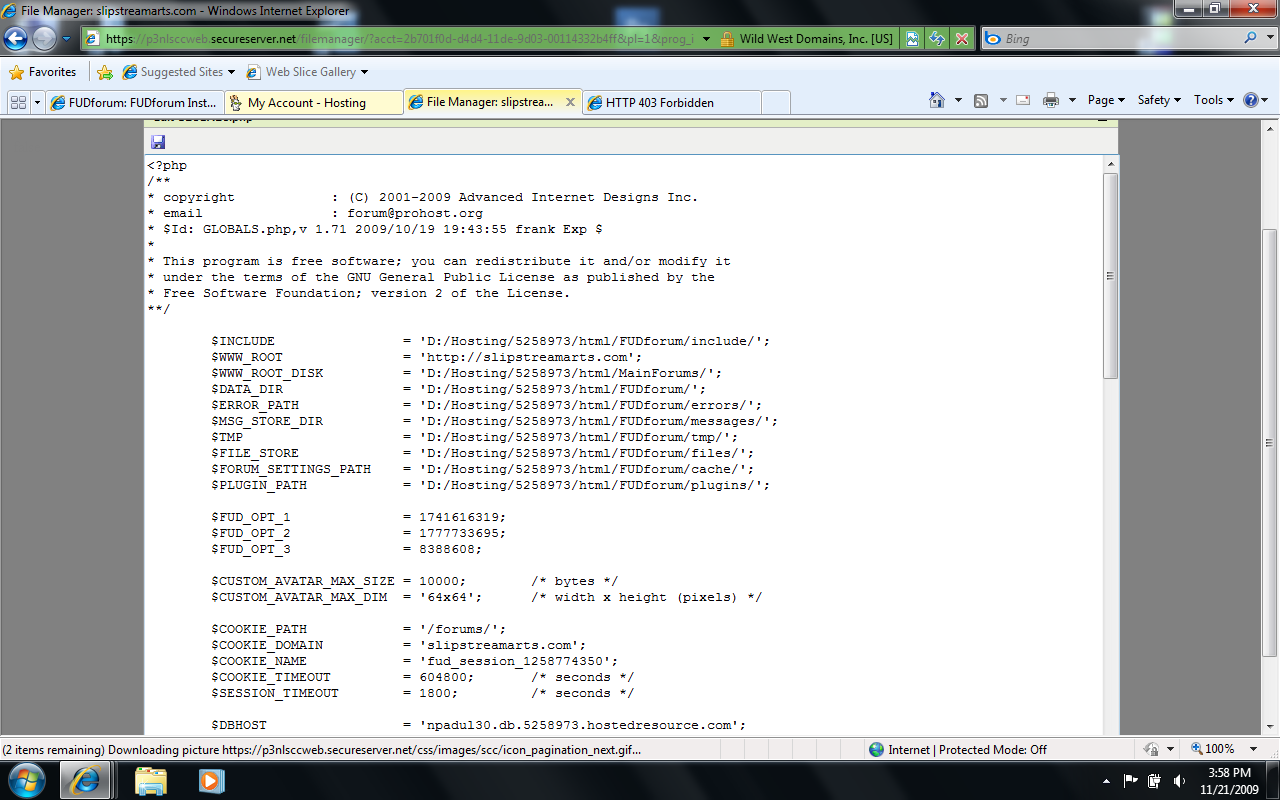Refresh the current page
The width and height of the screenshot is (1280, 800).
pyautogui.click(x=937, y=39)
